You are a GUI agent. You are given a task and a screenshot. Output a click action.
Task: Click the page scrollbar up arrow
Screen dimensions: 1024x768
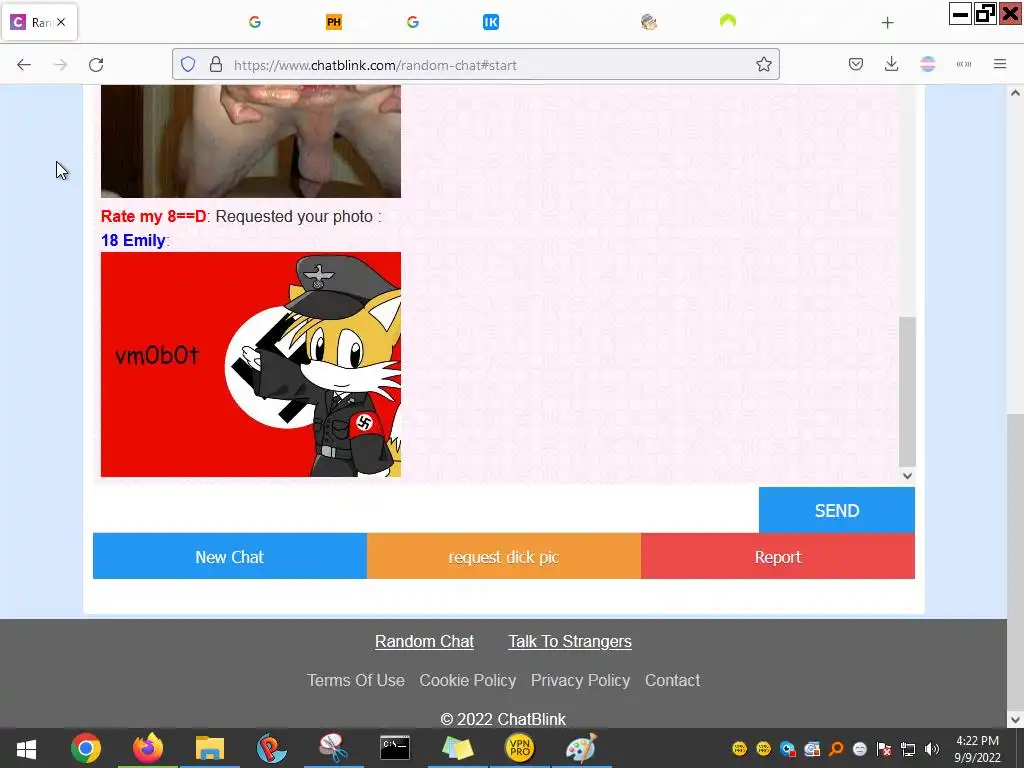click(x=1015, y=93)
